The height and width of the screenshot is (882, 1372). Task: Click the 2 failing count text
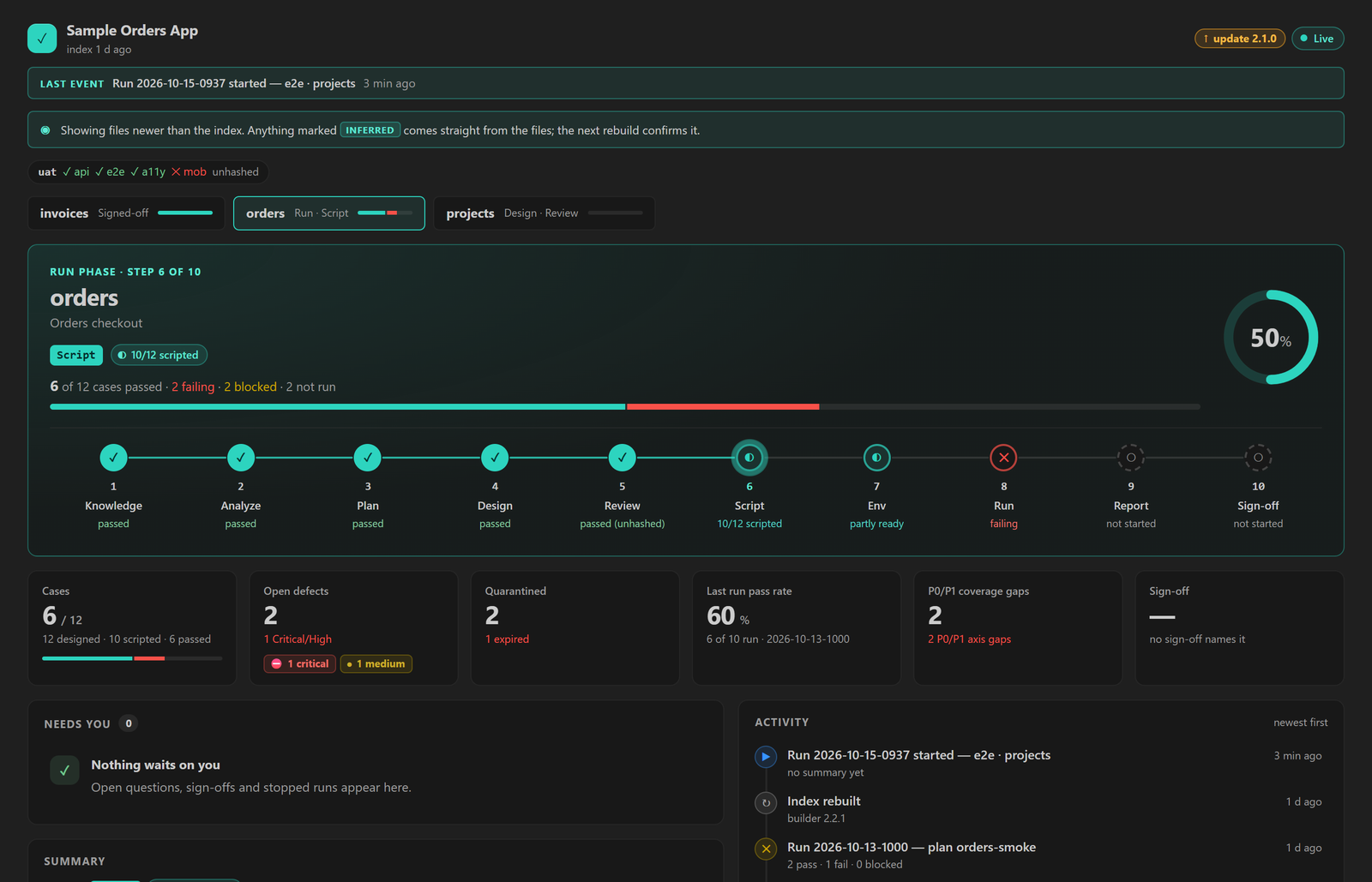pyautogui.click(x=193, y=387)
